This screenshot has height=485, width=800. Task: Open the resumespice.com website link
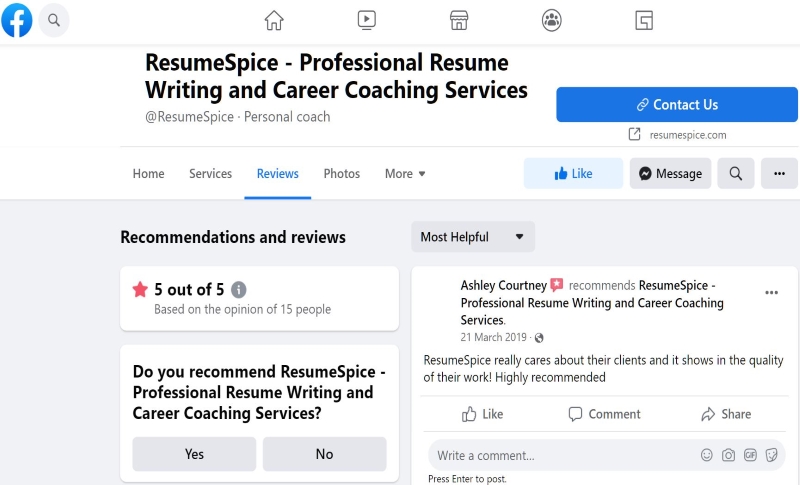tap(688, 135)
